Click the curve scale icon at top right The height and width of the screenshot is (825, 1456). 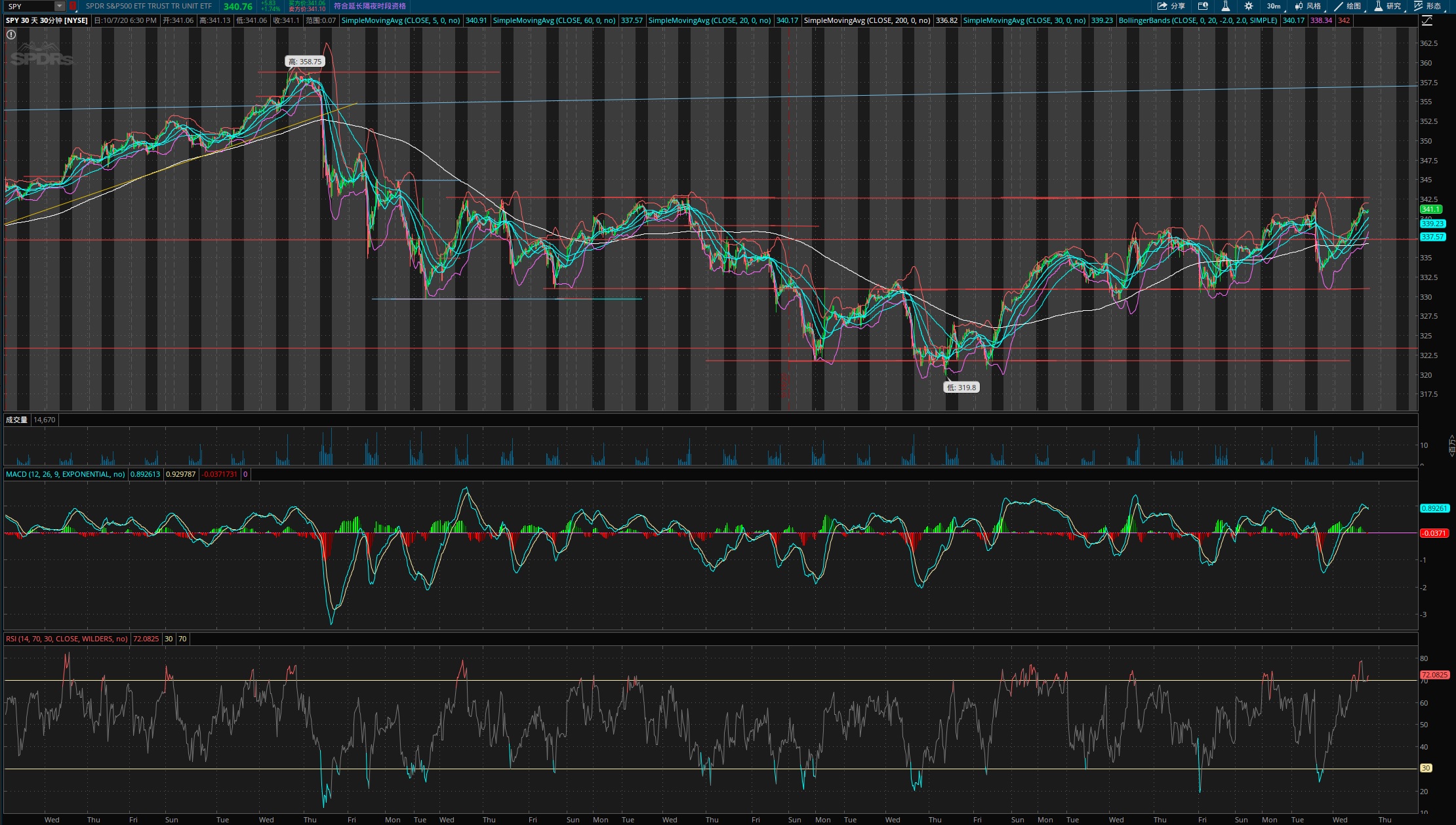(x=1427, y=20)
